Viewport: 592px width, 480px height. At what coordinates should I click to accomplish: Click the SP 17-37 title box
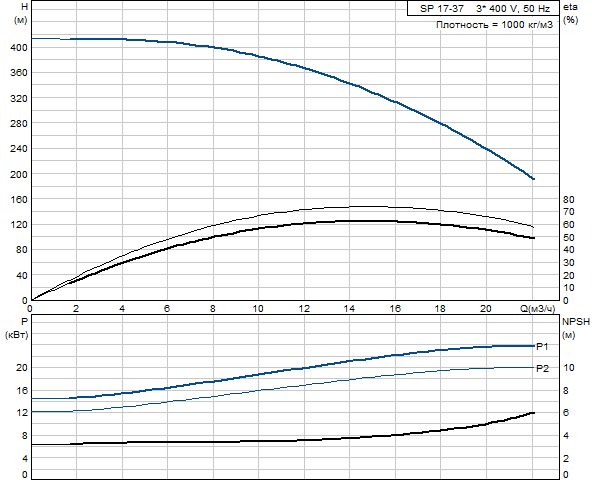coord(483,8)
